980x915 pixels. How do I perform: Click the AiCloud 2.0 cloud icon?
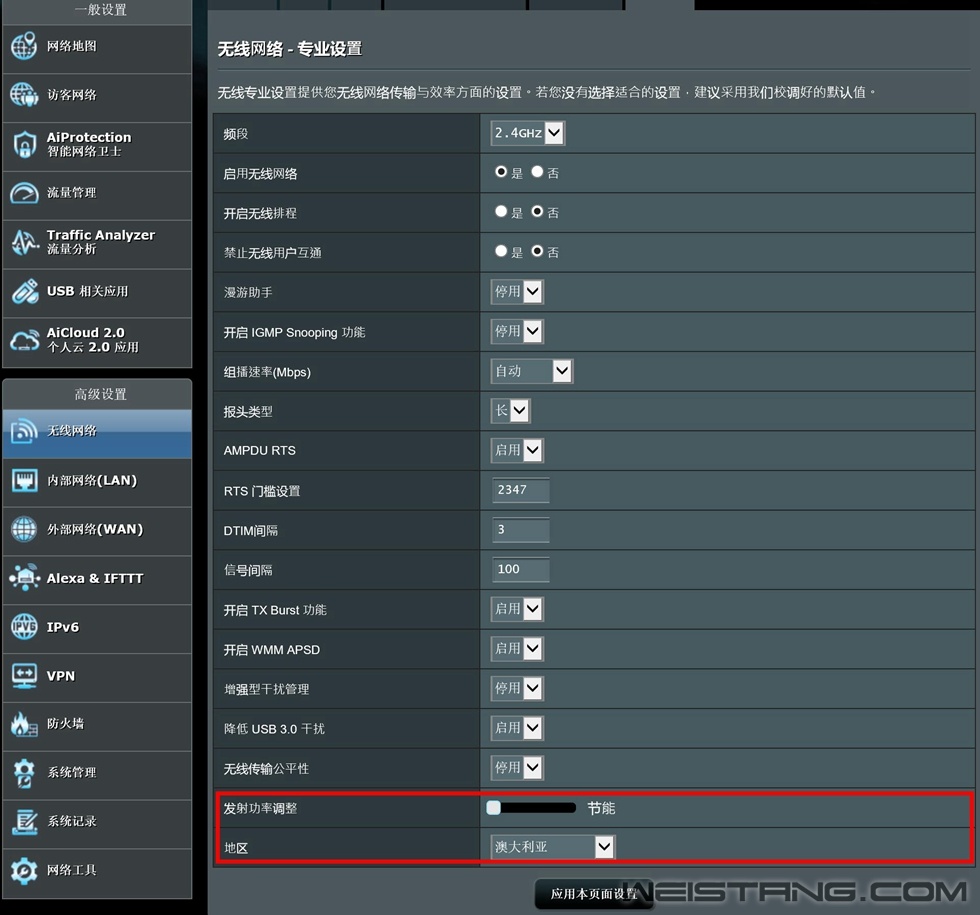pyautogui.click(x=24, y=340)
